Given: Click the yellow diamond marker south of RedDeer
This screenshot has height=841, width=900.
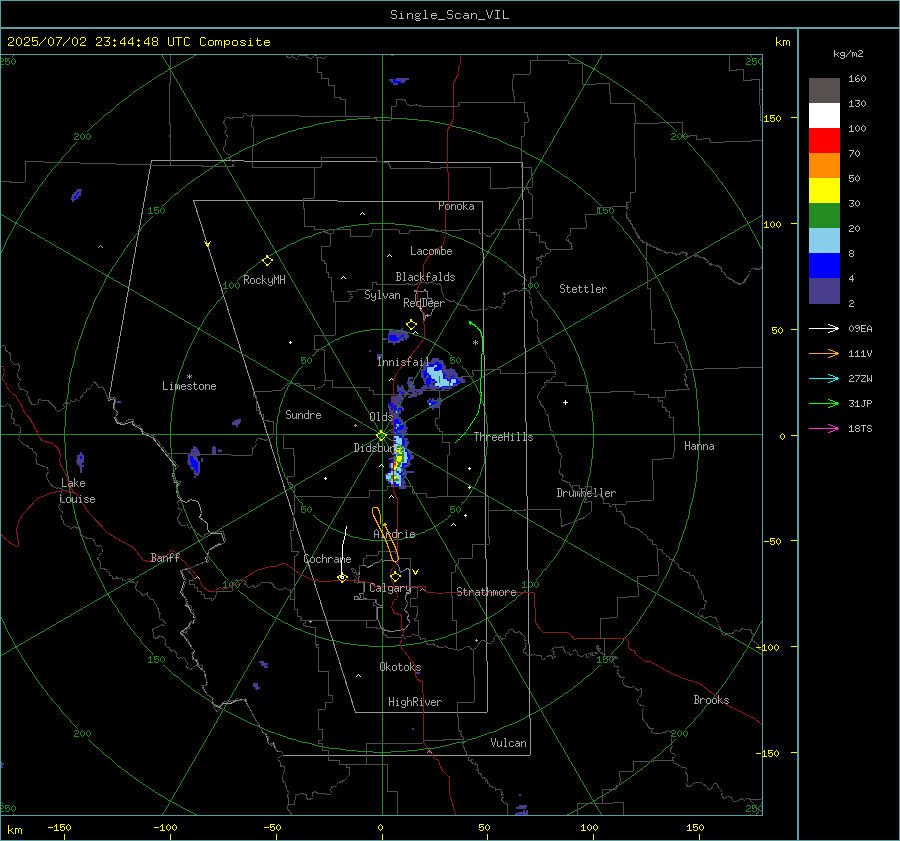Looking at the screenshot, I should coord(411,325).
